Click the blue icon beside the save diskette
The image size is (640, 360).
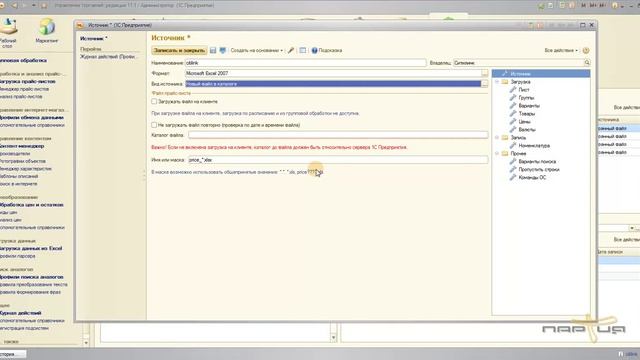[x=222, y=50]
